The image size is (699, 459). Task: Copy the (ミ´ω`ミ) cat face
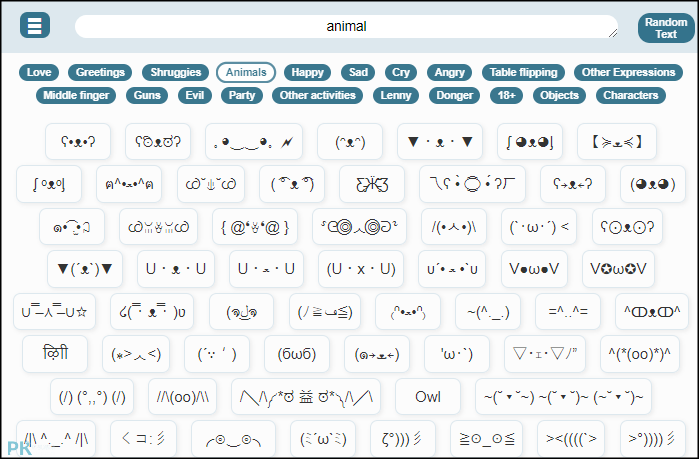[x=323, y=439]
